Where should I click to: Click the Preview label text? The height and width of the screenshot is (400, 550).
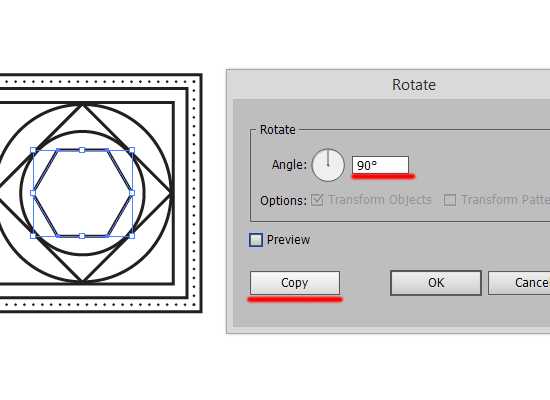[x=288, y=240]
